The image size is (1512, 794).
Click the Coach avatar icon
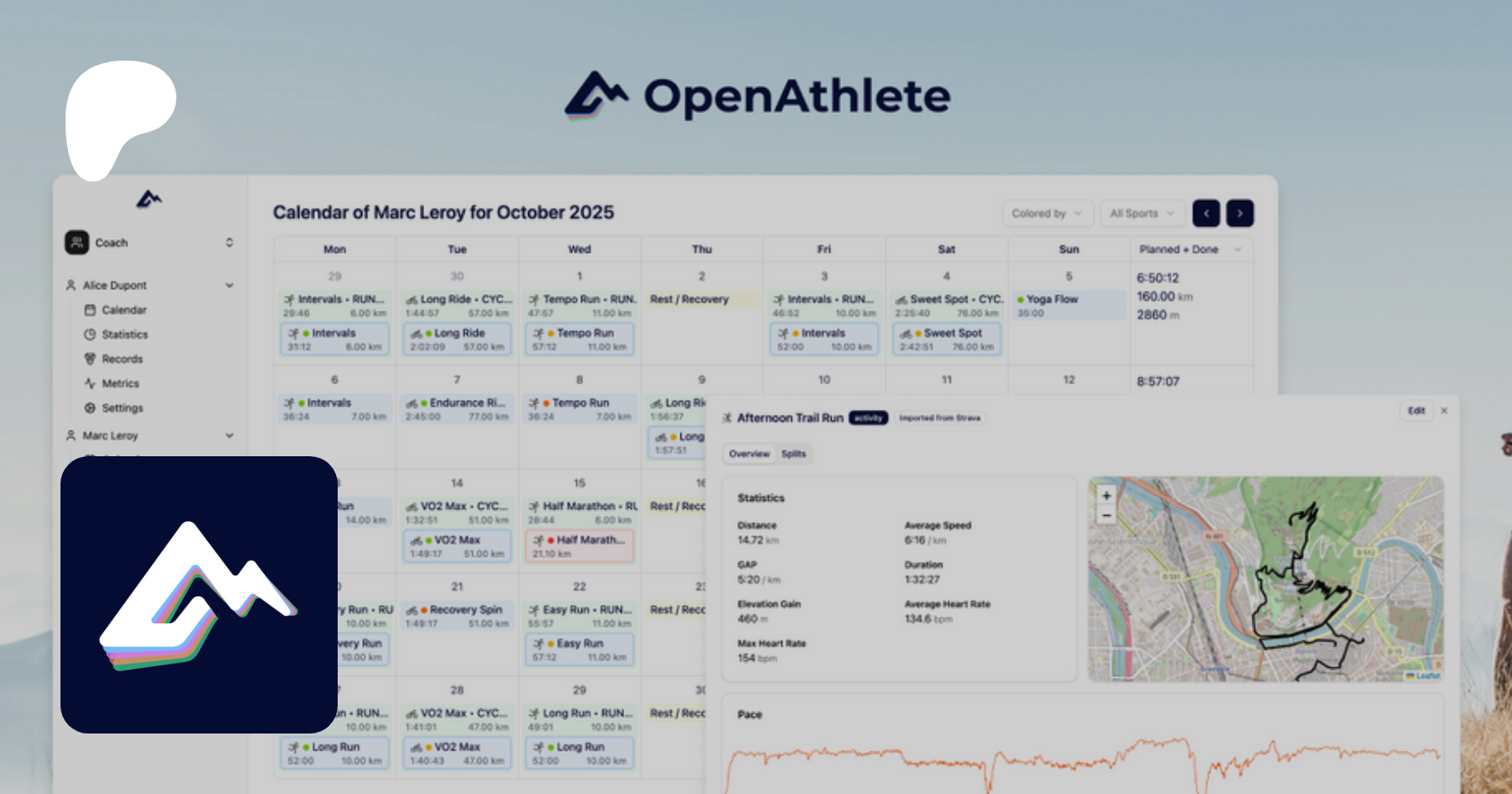77,243
